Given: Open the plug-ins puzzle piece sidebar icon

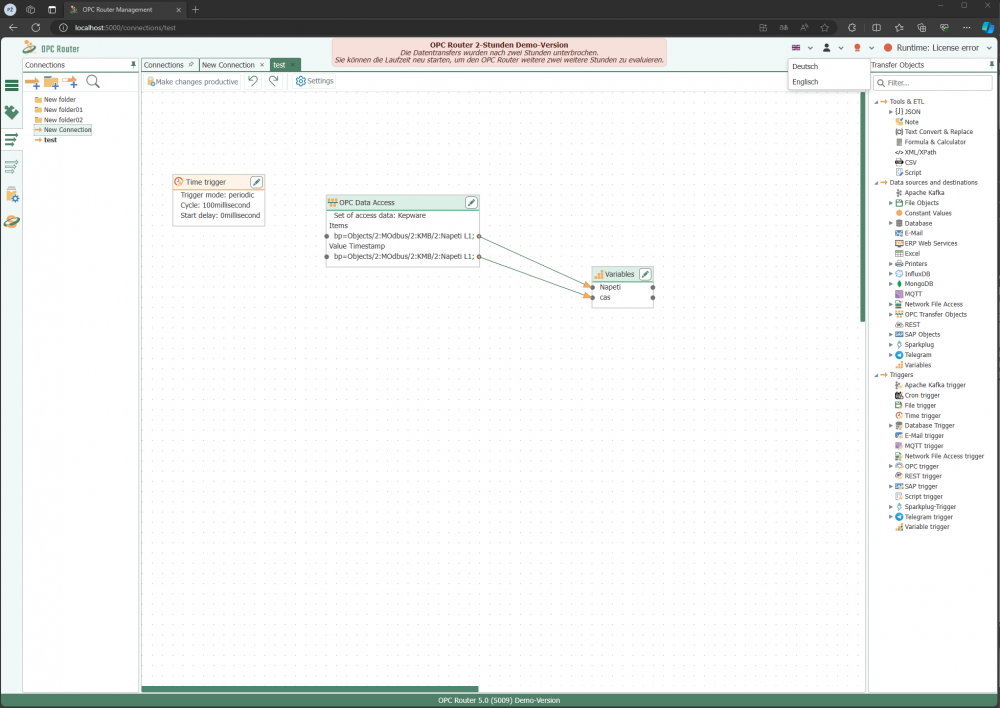Looking at the screenshot, I should coord(11,112).
